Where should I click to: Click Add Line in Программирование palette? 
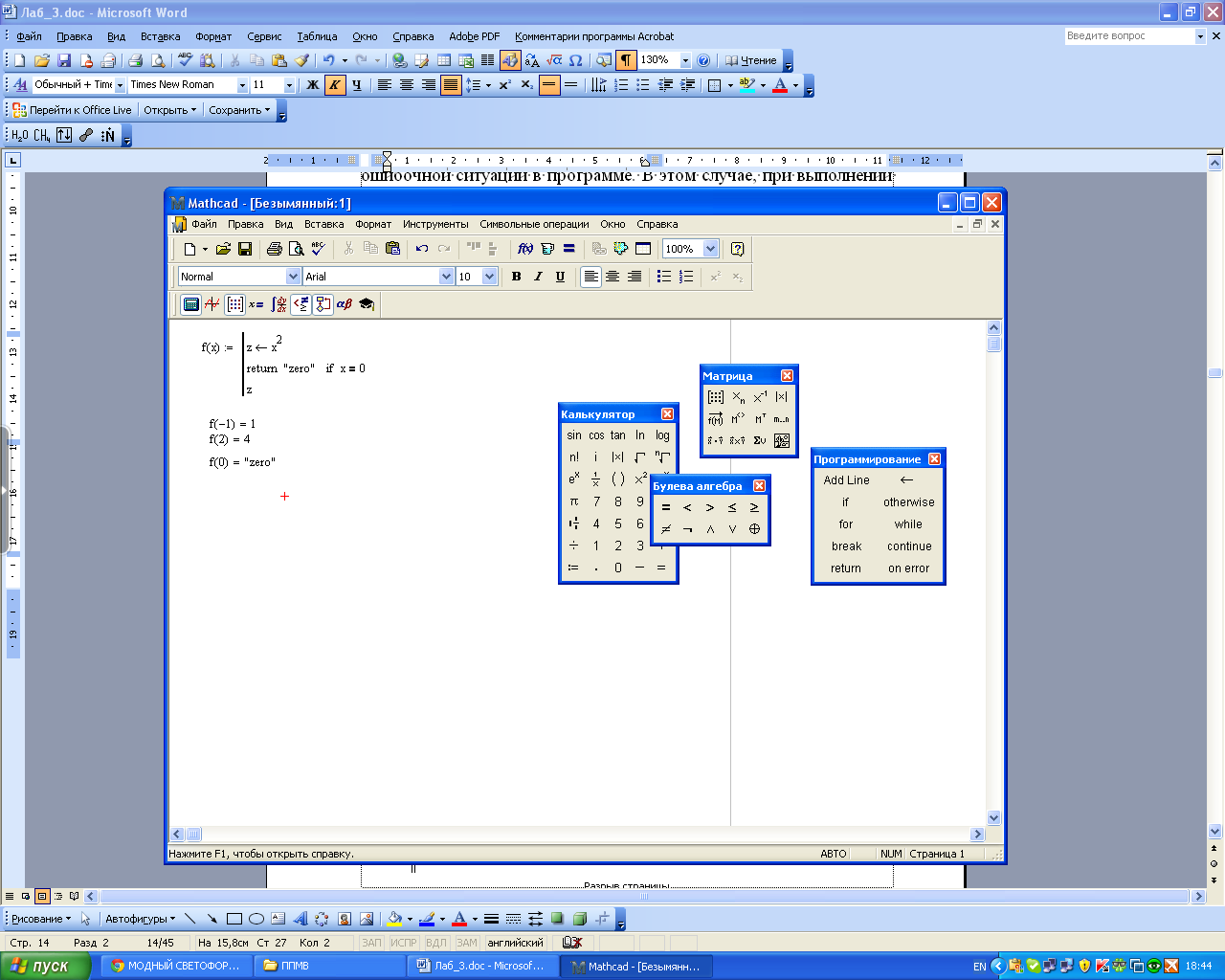pyautogui.click(x=846, y=480)
